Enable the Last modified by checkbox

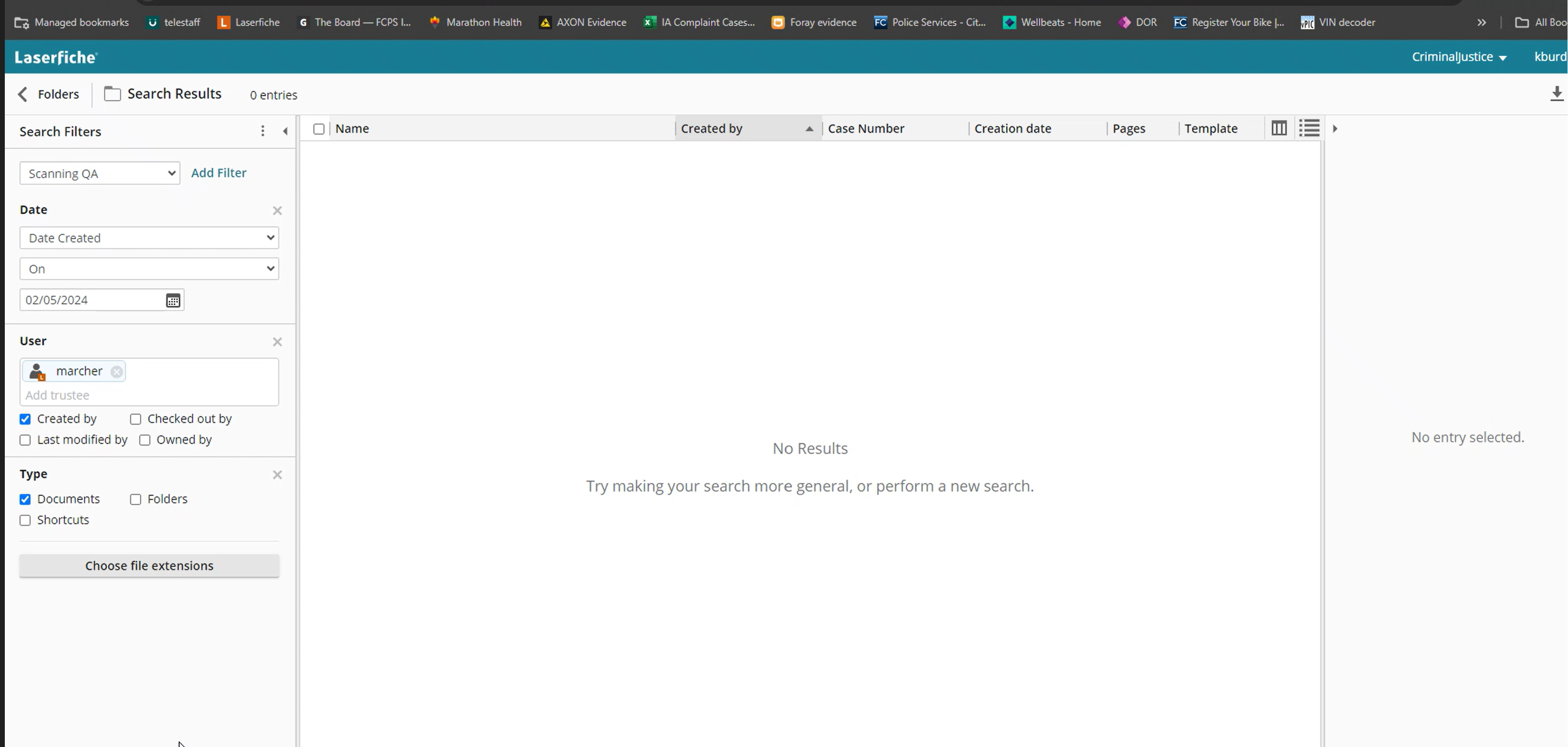pyautogui.click(x=25, y=440)
